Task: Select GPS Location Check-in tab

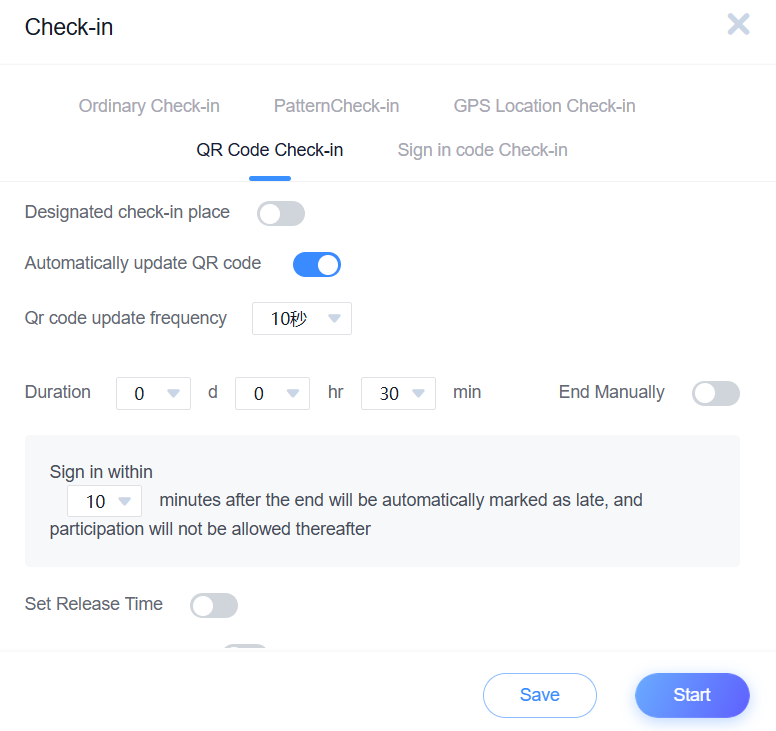Action: tap(544, 106)
